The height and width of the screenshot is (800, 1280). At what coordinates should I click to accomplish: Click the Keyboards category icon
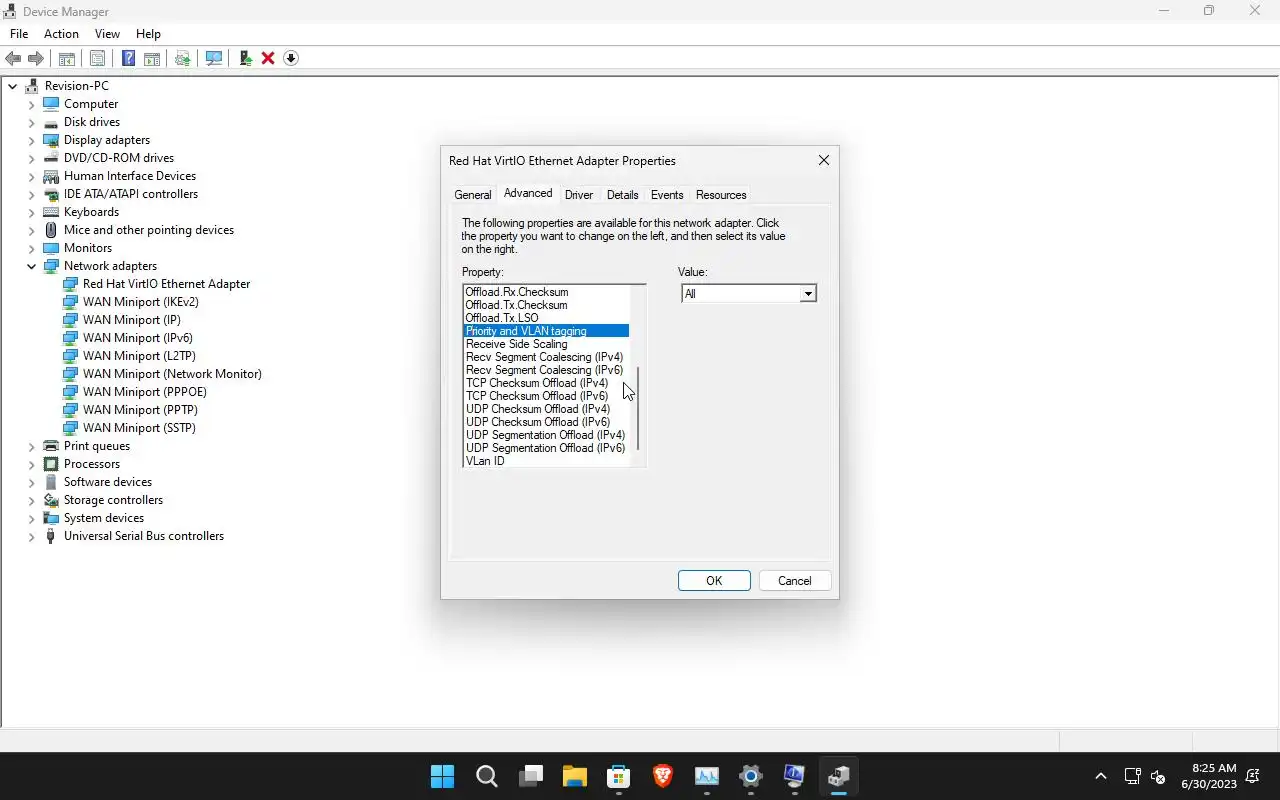(x=51, y=212)
